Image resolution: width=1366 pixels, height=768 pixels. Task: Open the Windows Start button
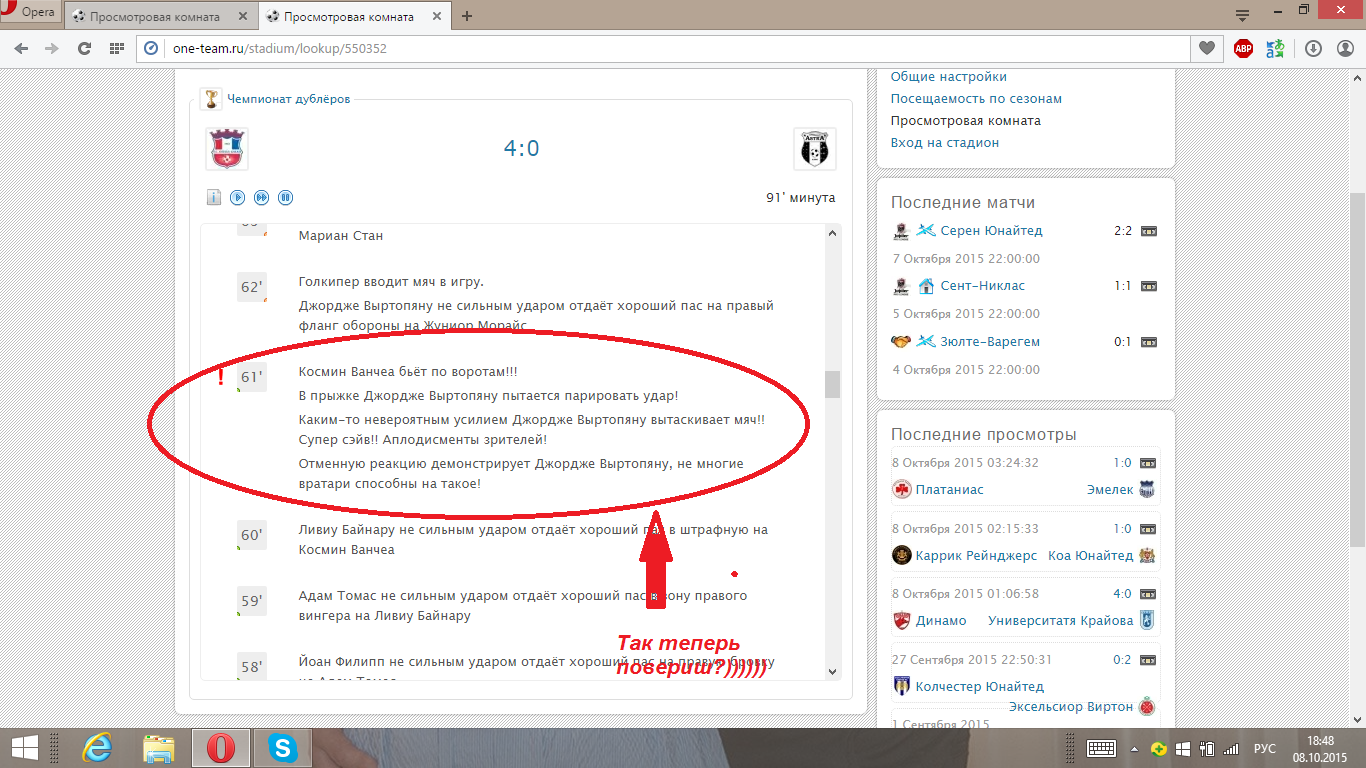pos(23,748)
